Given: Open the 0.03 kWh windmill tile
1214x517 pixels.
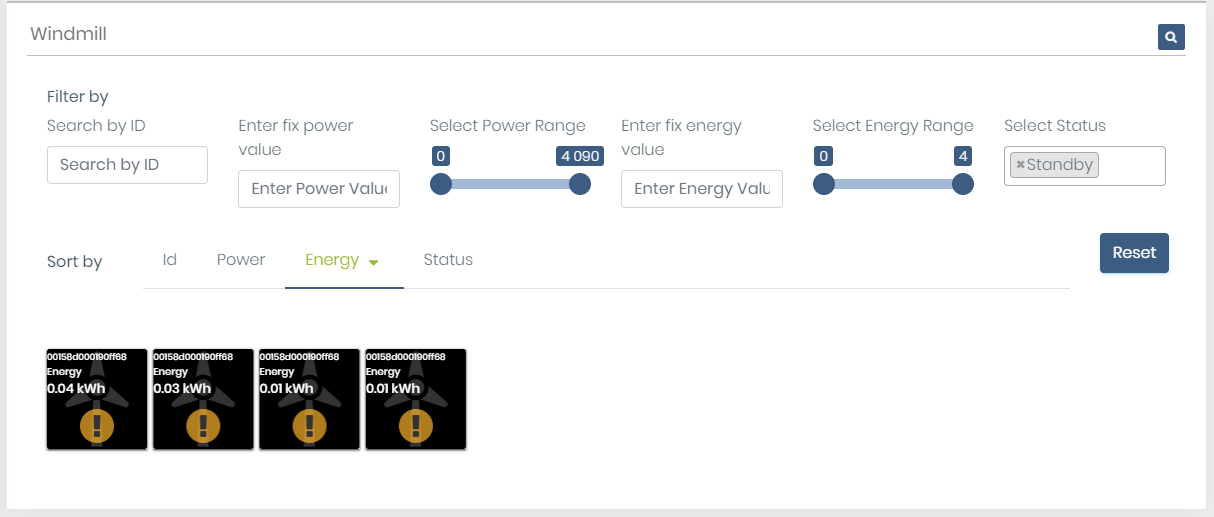Looking at the screenshot, I should pos(203,399).
